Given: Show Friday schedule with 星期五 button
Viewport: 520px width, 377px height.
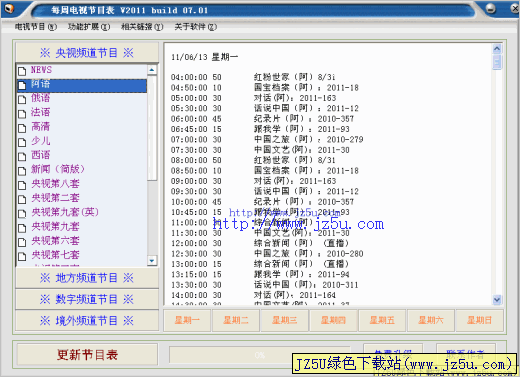Looking at the screenshot, I should tap(382, 320).
